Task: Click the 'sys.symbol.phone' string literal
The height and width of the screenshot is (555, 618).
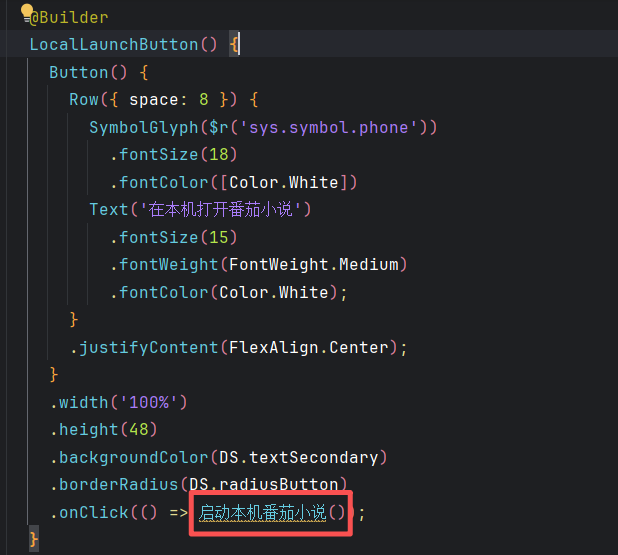Action: point(329,127)
